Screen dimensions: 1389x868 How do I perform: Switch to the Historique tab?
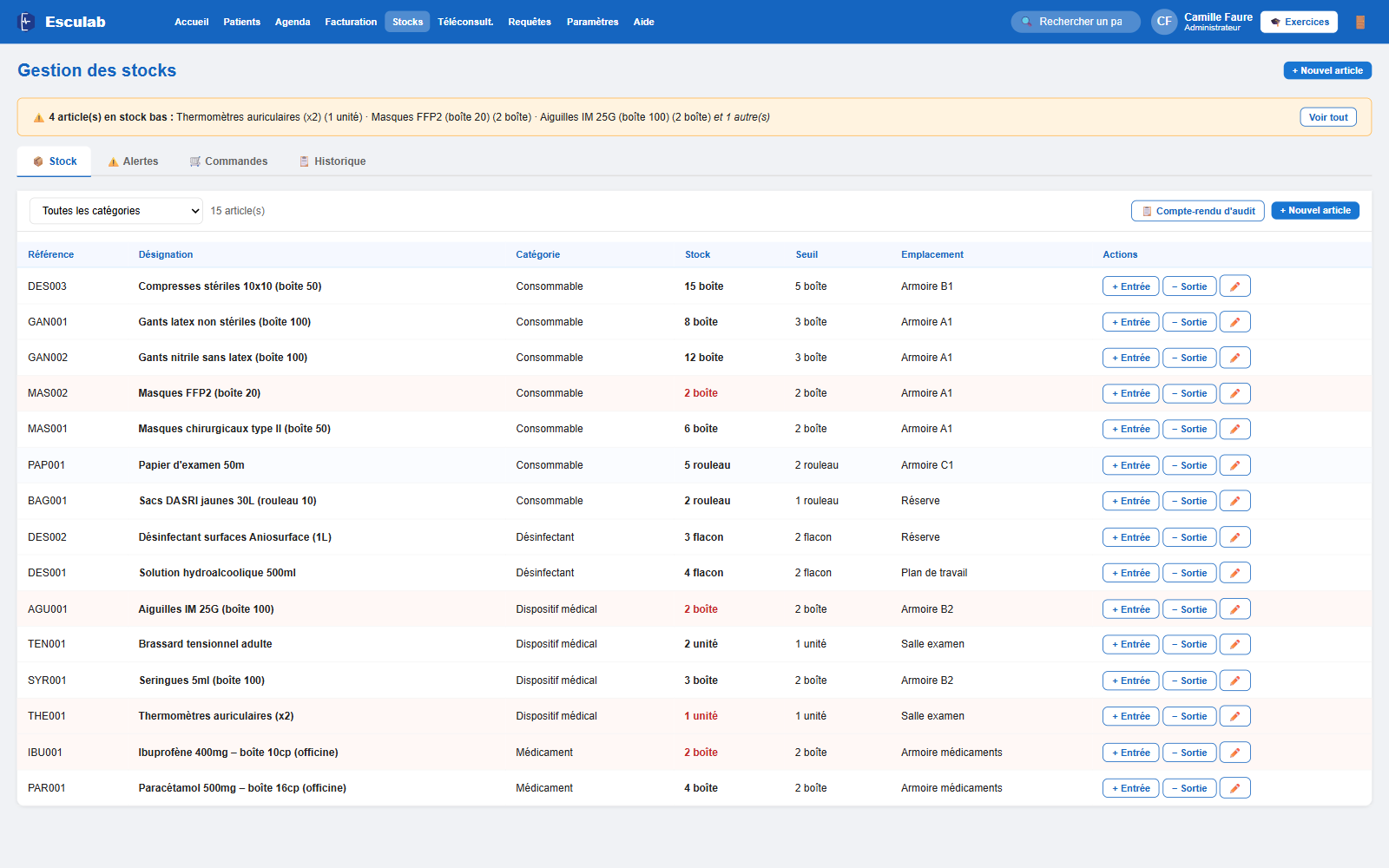pos(332,161)
